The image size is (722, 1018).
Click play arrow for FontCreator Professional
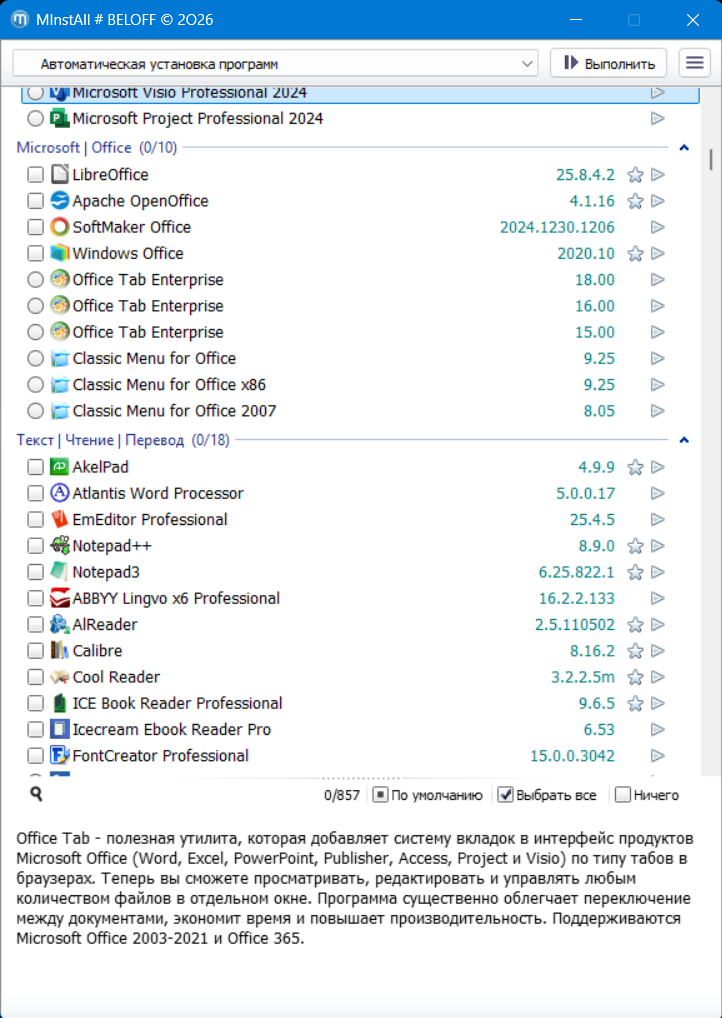[658, 756]
